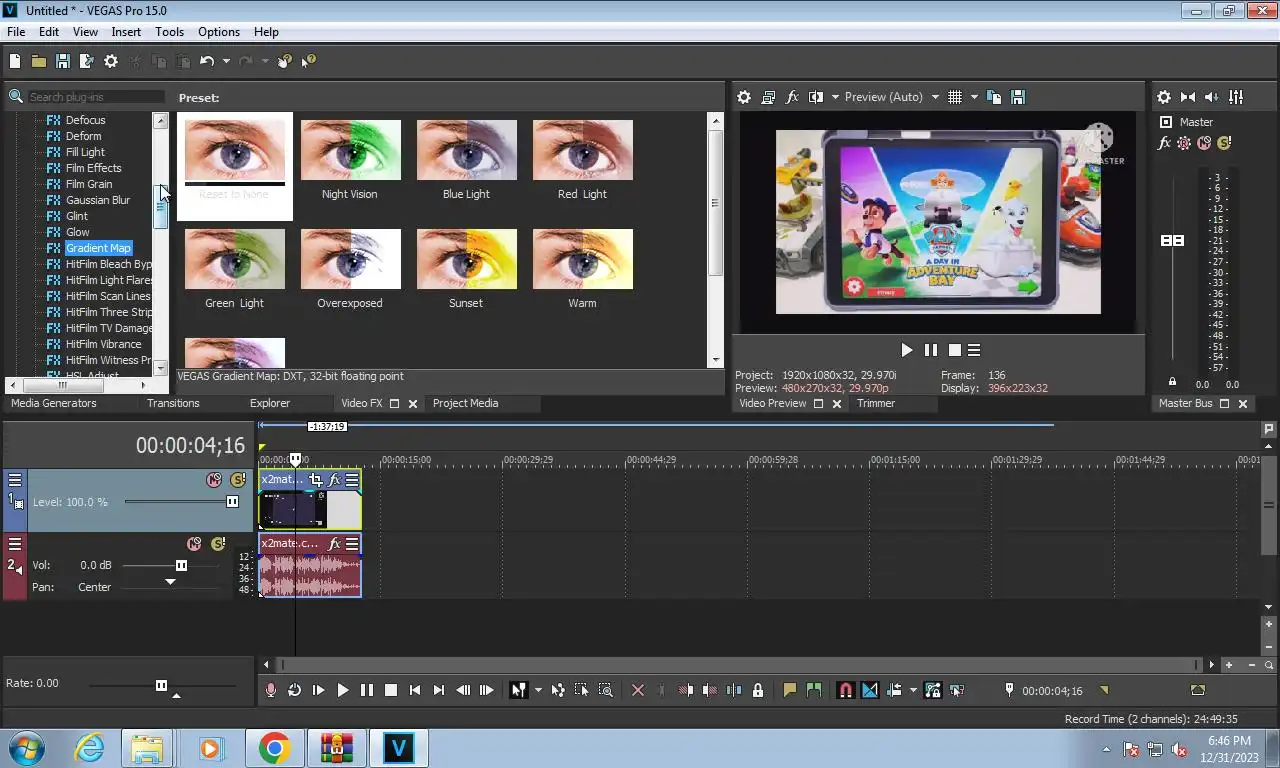Solo the Master bus
This screenshot has height=768, width=1280.
pyautogui.click(x=1224, y=143)
